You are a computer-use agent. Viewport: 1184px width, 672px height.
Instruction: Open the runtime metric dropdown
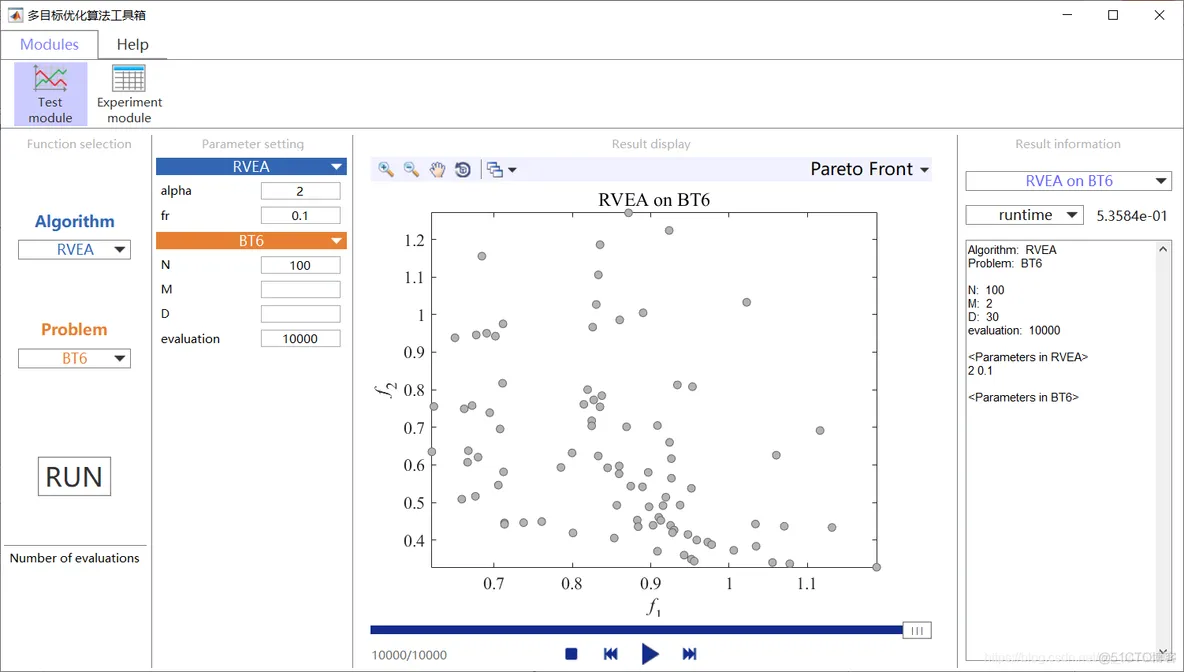(1024, 214)
